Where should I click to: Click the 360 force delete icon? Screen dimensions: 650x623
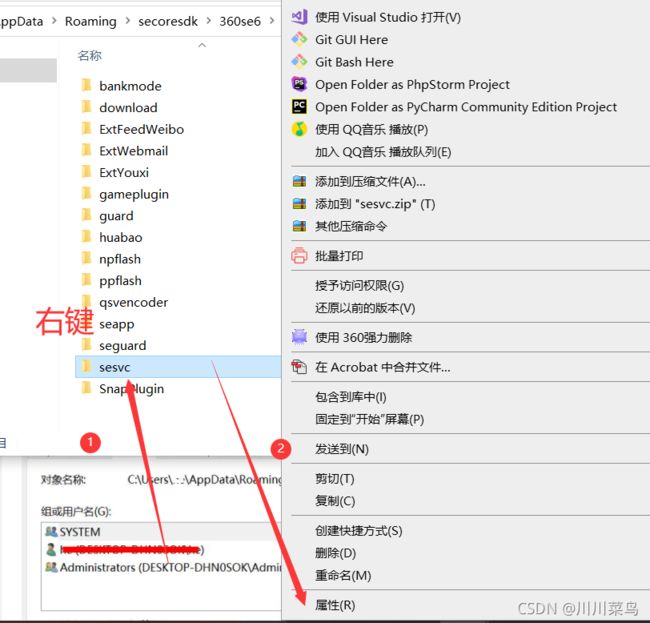coord(299,337)
